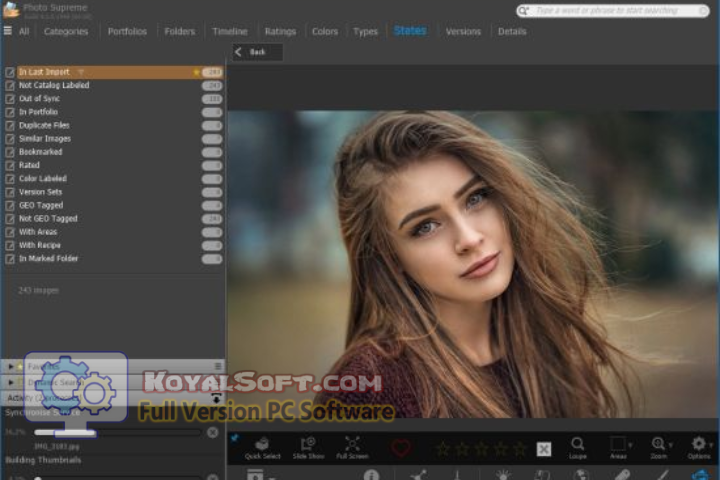Switch to the Timeline tab

(230, 31)
